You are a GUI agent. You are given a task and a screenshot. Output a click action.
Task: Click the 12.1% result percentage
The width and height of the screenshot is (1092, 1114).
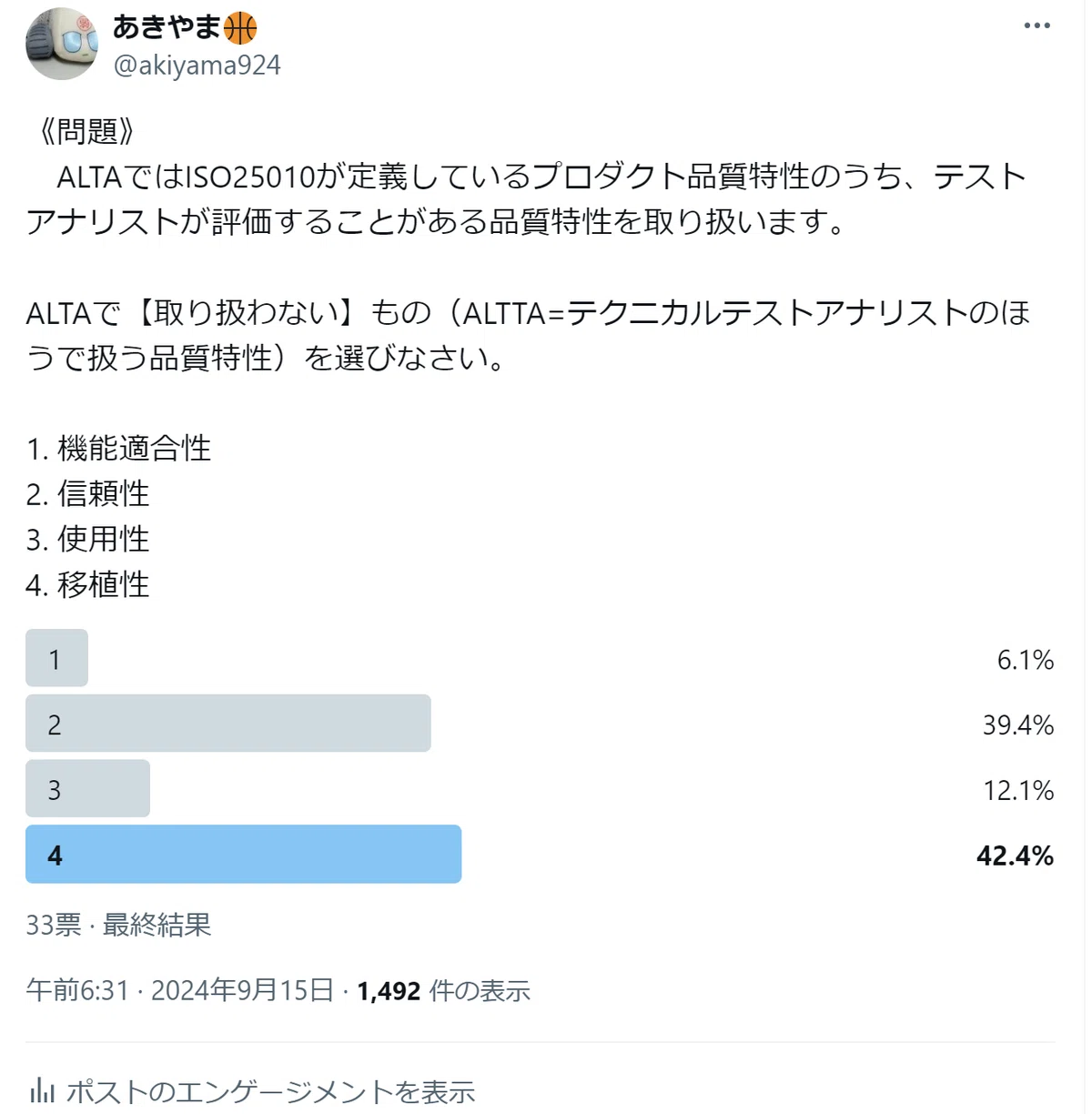1017,790
